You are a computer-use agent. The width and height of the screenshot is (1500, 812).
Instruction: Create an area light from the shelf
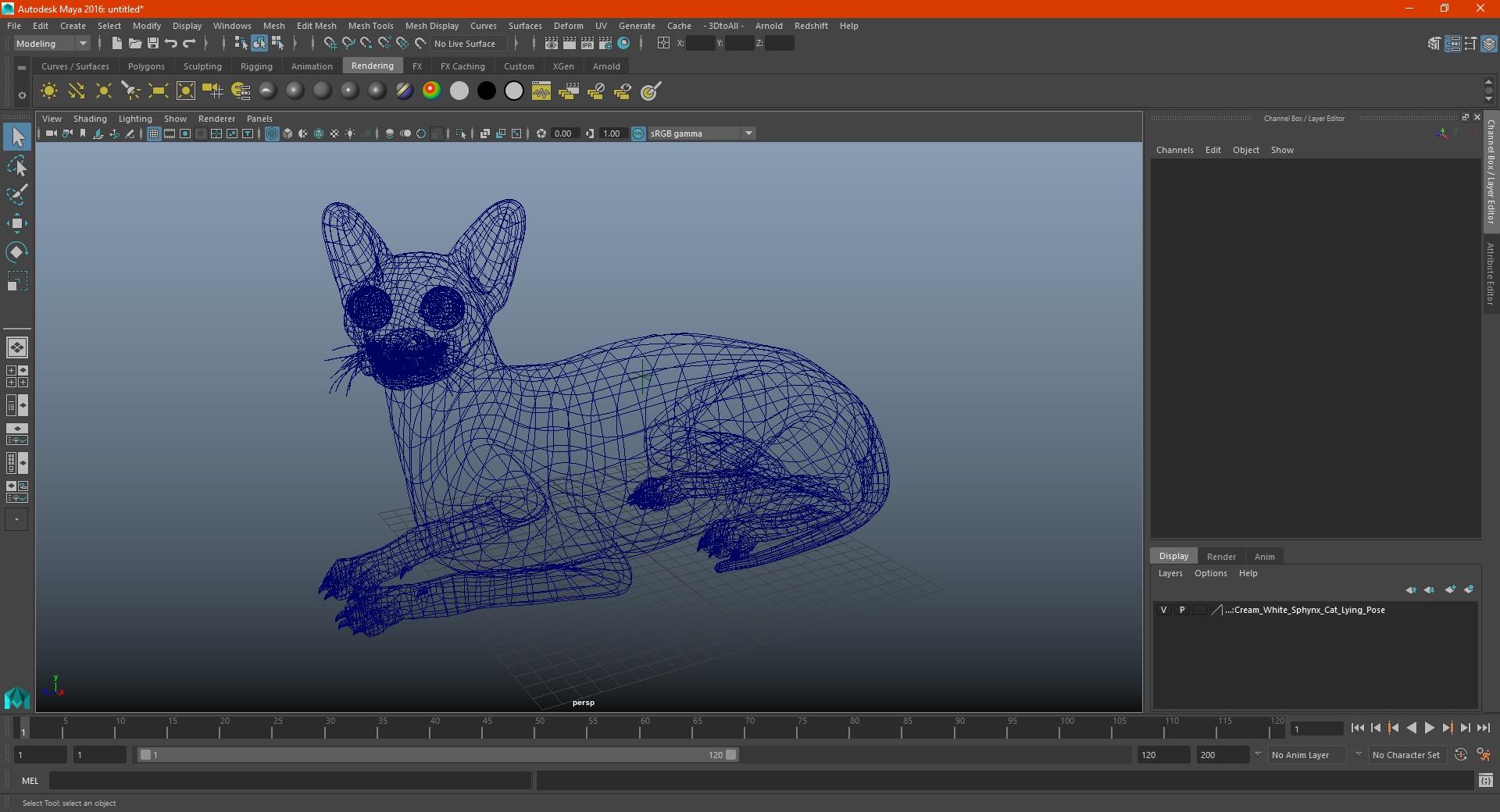159,91
